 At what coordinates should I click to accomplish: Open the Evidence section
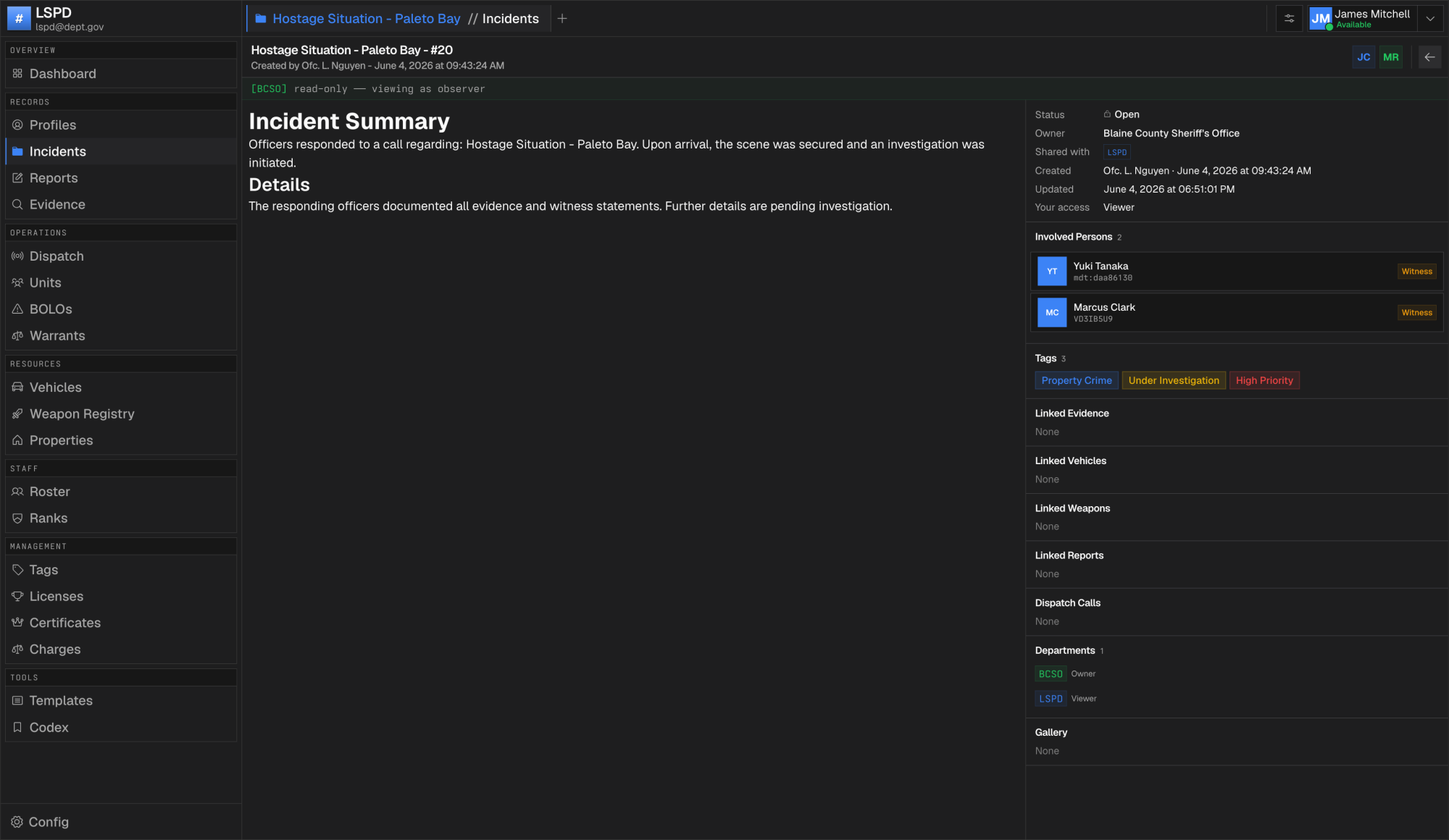[121, 205]
